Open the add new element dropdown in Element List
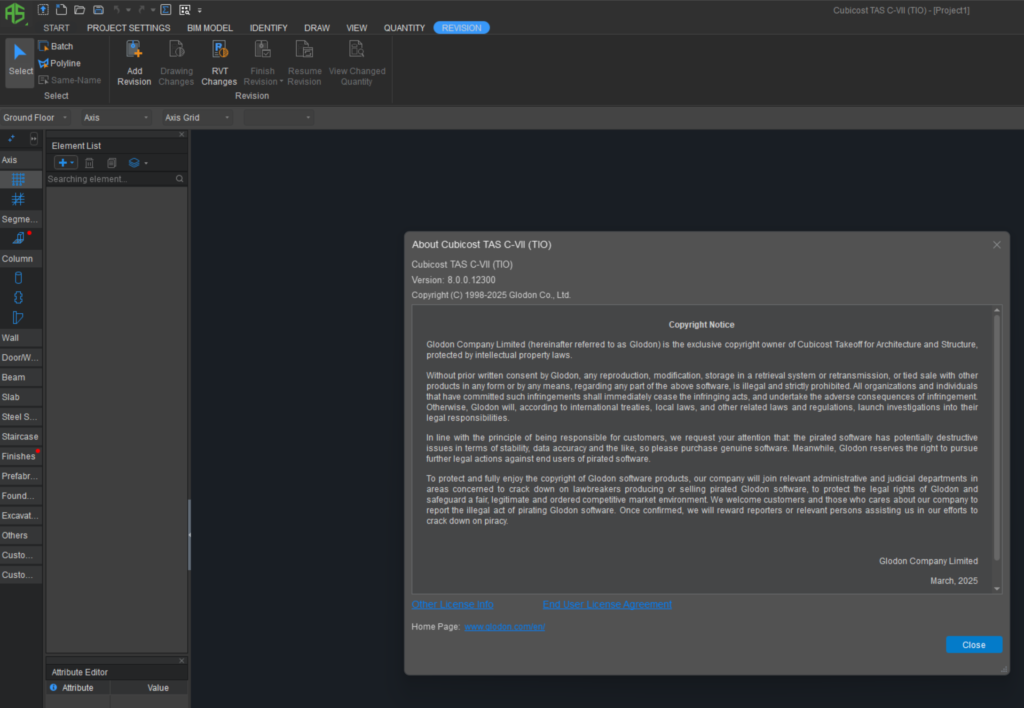The height and width of the screenshot is (708, 1024). [66, 162]
